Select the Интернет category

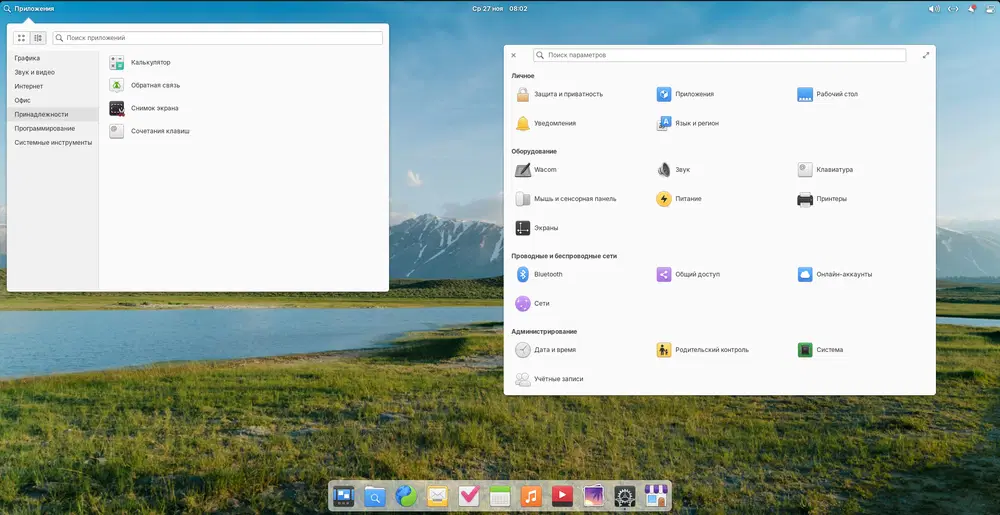point(29,86)
